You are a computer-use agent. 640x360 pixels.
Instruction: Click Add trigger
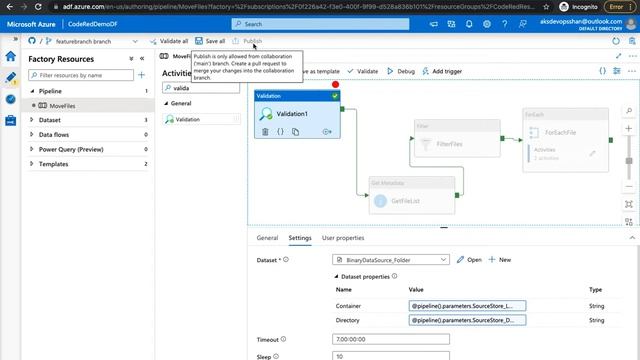coord(442,71)
